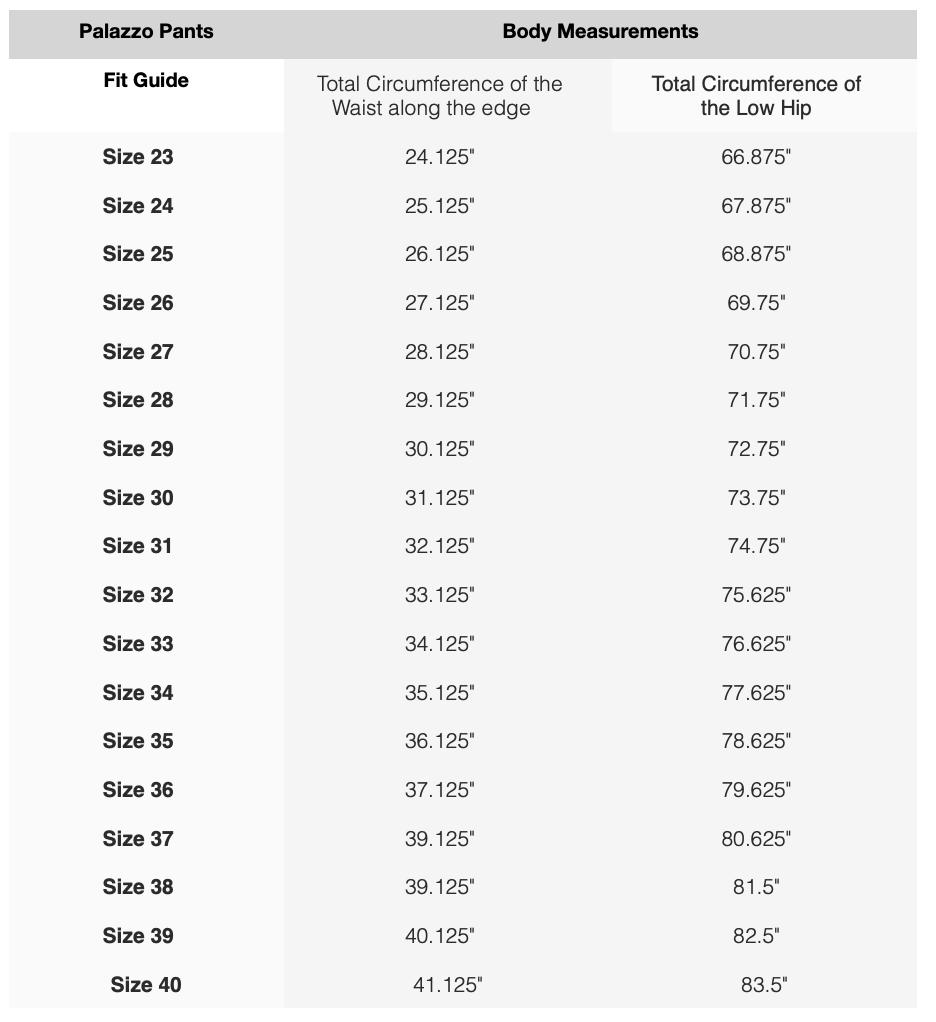The height and width of the screenshot is (1022, 936).
Task: Click low hip value 69.75"
Action: [756, 303]
